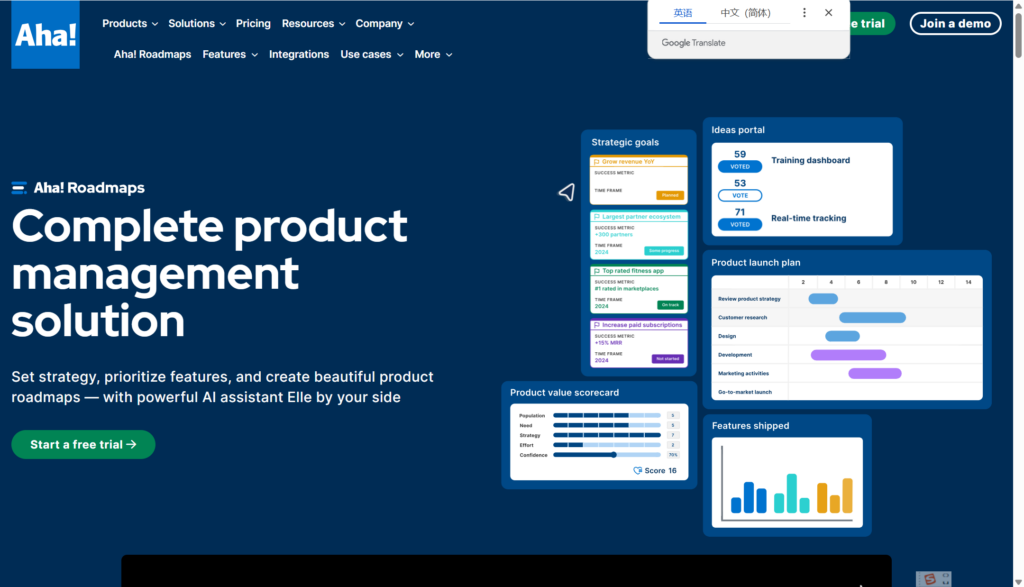Viewport: 1024px width, 587px height.
Task: Expand the Solutions dropdown menu
Action: tap(197, 23)
